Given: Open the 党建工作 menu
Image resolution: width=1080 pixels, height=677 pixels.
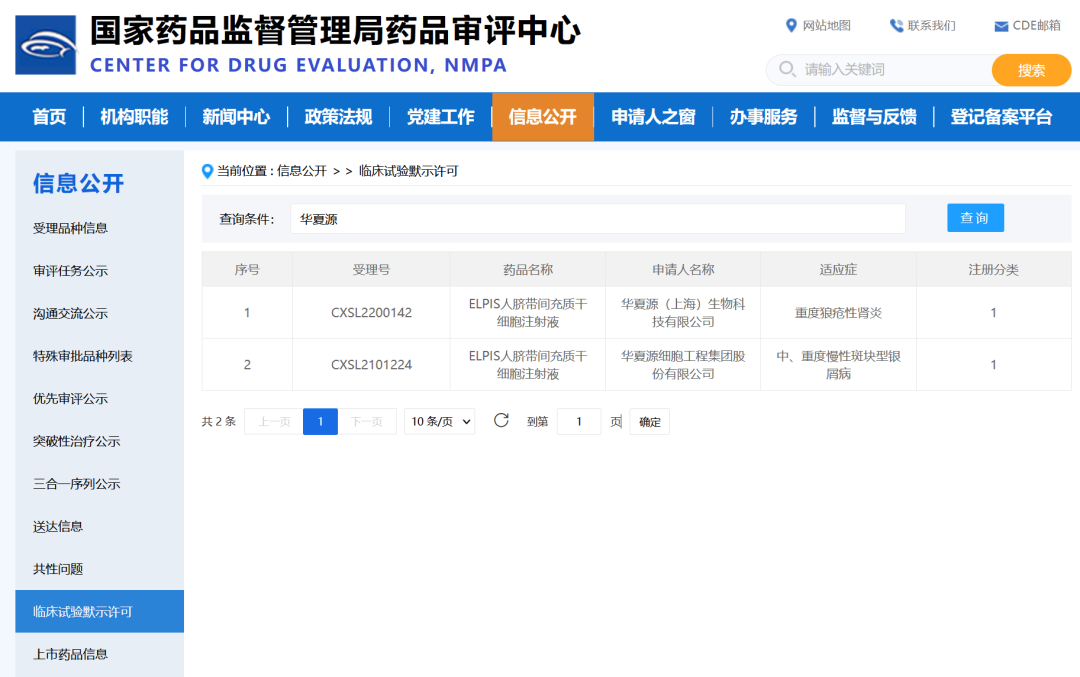Looking at the screenshot, I should click(x=441, y=117).
